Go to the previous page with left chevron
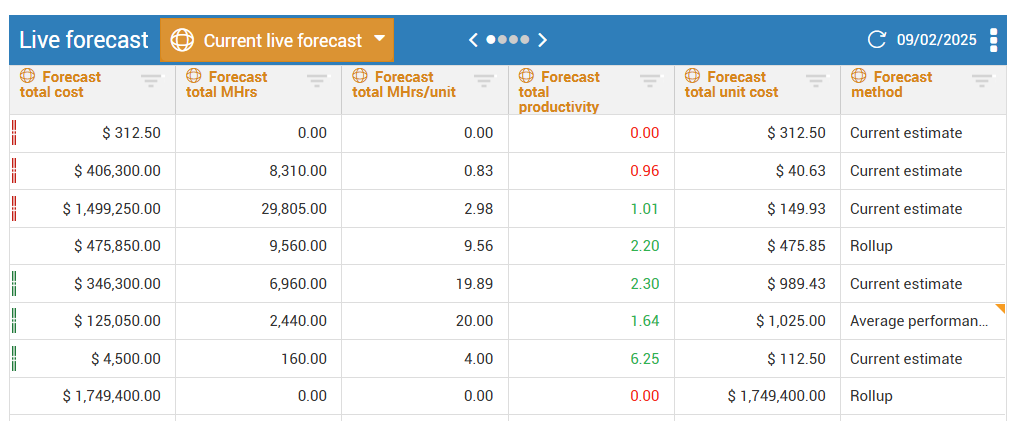 click(x=474, y=40)
